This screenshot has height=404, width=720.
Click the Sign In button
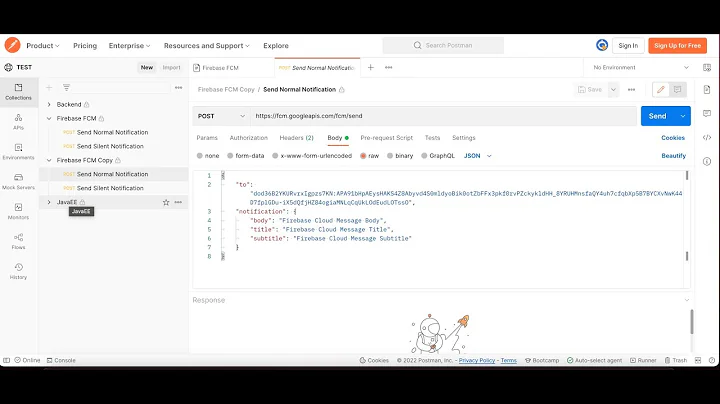coord(628,45)
